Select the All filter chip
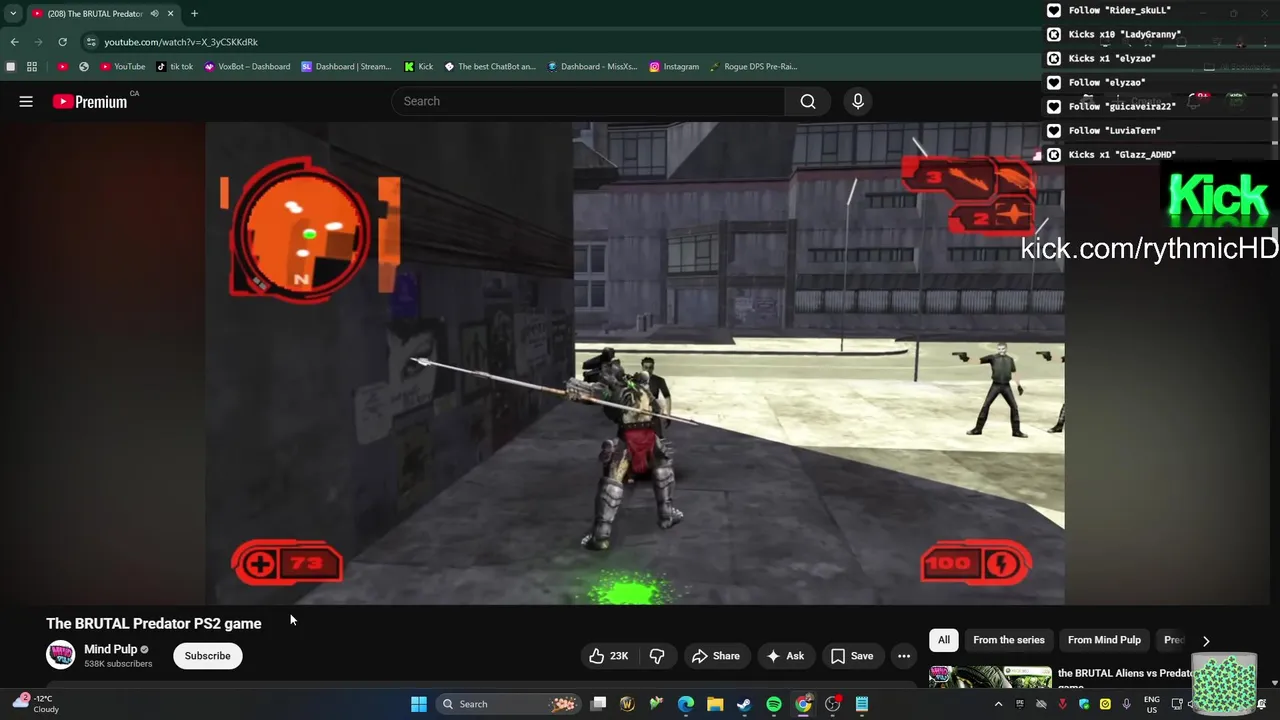The width and height of the screenshot is (1280, 720). [944, 640]
